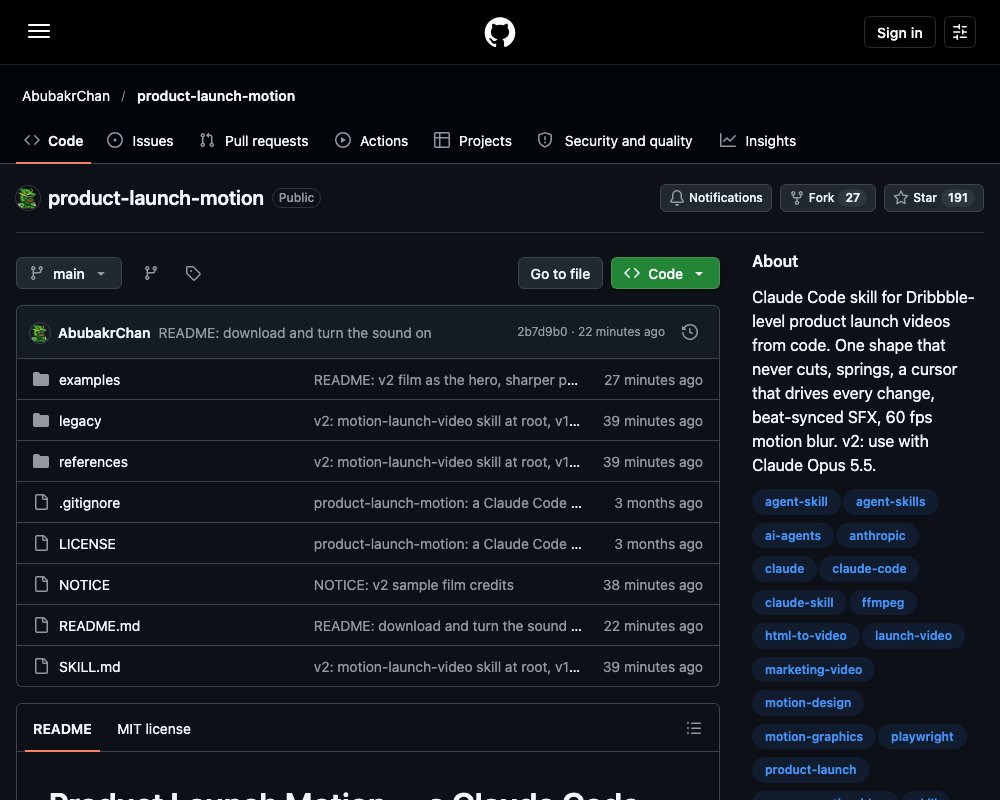Select the README tab
The height and width of the screenshot is (800, 1000).
pos(62,729)
